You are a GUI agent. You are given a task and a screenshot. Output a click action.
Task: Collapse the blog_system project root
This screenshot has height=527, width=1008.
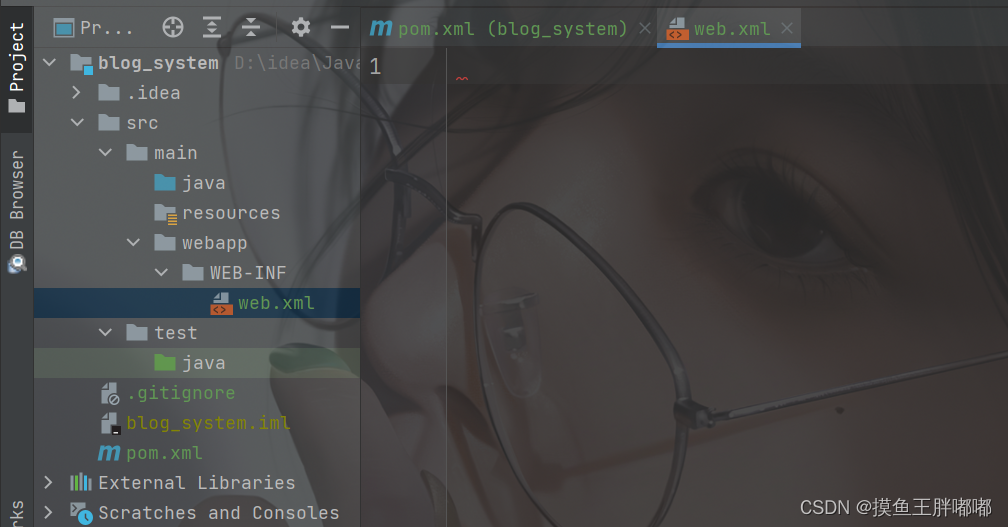click(x=50, y=62)
